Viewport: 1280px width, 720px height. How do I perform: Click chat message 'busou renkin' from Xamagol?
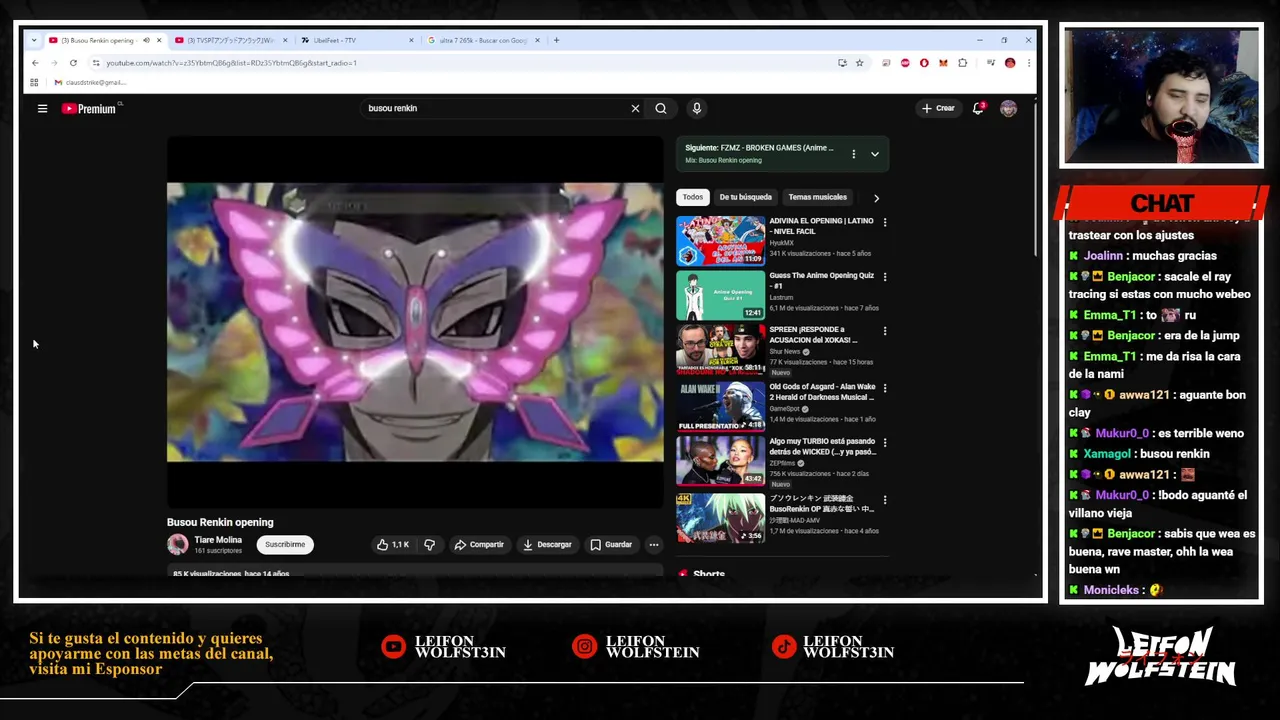(1139, 454)
